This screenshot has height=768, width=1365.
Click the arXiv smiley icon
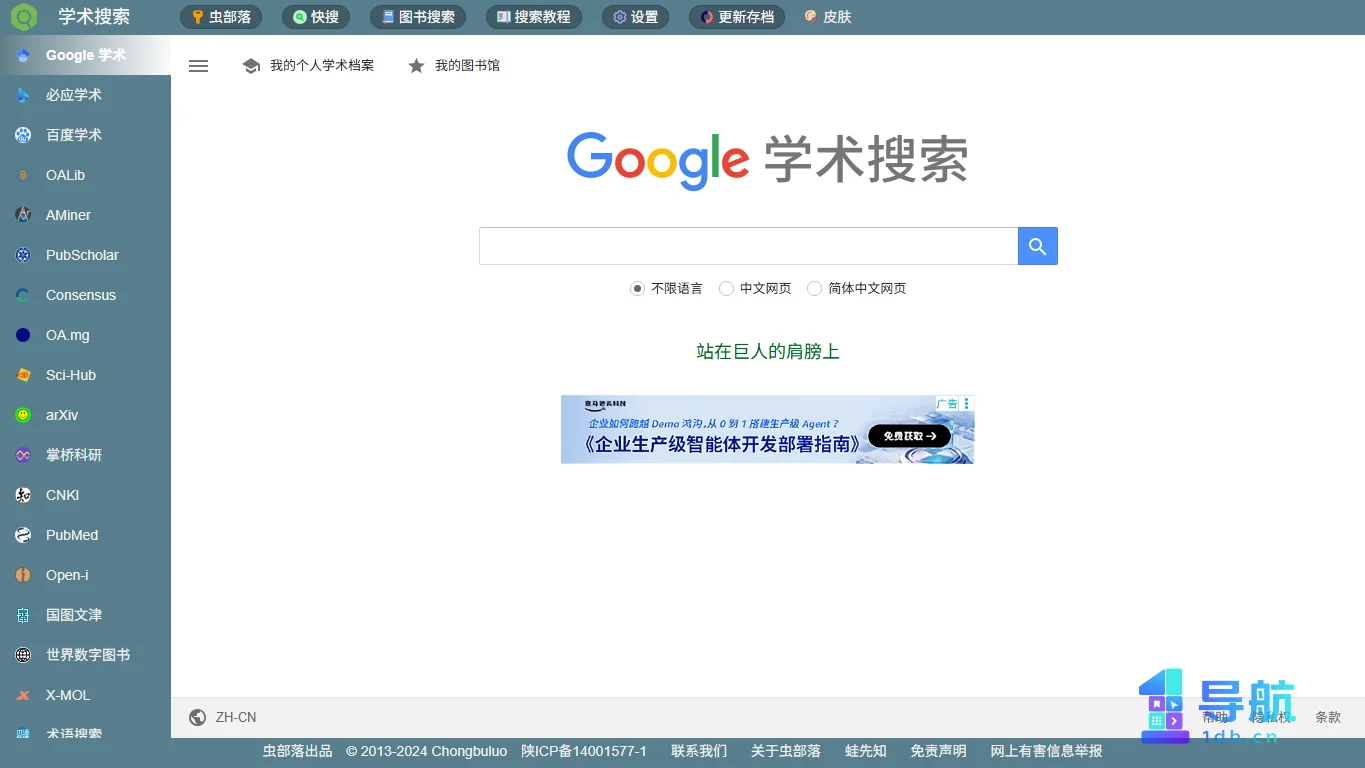coord(23,415)
